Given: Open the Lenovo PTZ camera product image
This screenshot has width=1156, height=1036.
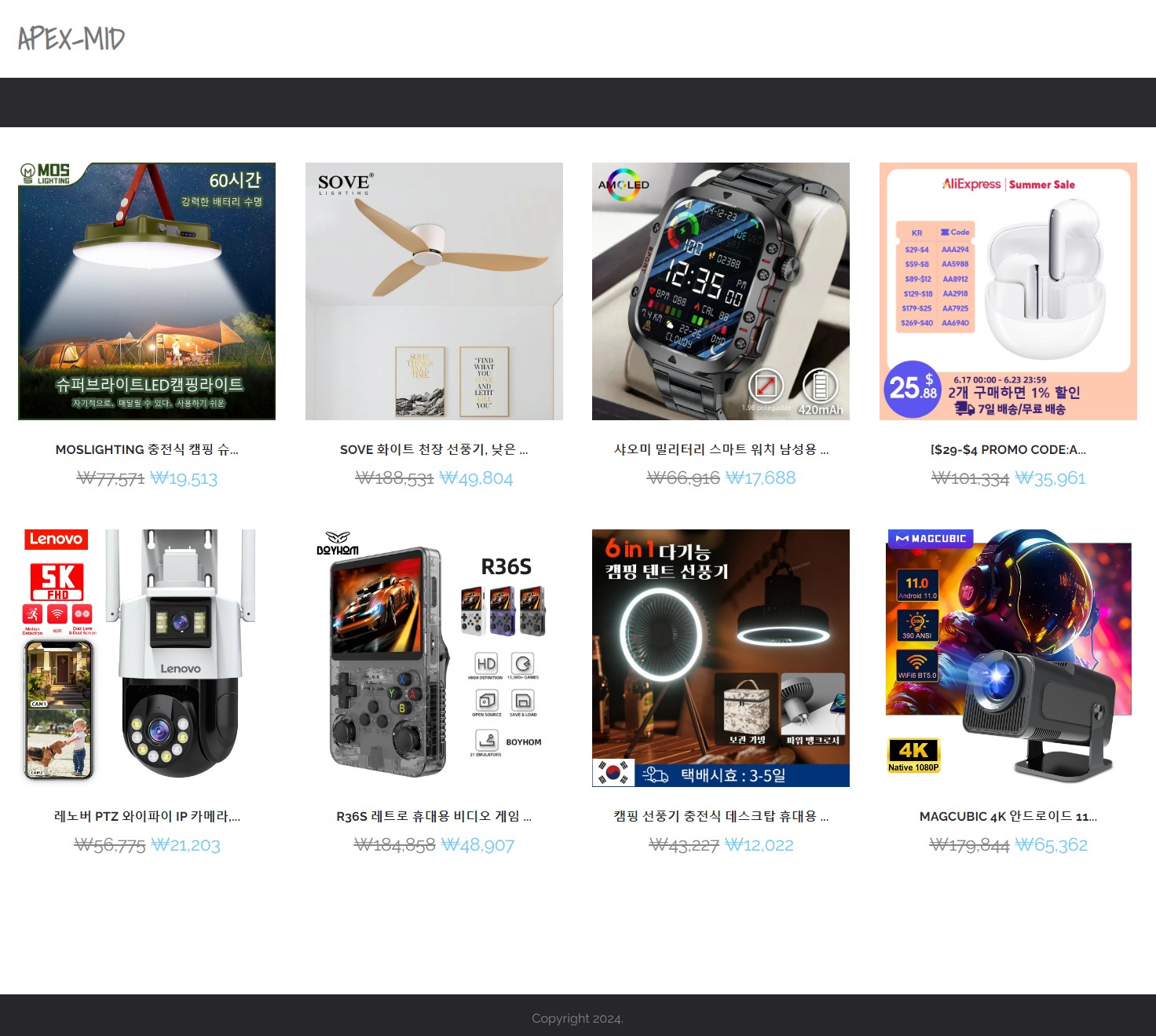Looking at the screenshot, I should pyautogui.click(x=147, y=658).
